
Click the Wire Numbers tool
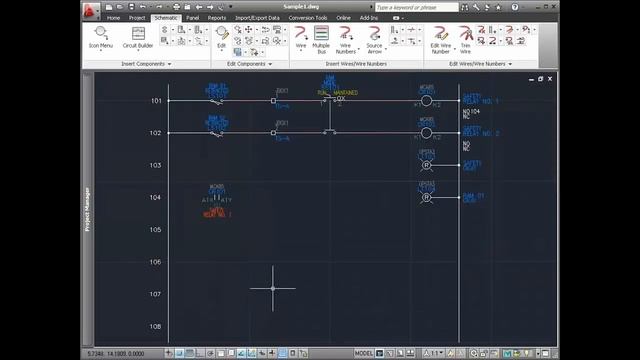click(x=346, y=40)
